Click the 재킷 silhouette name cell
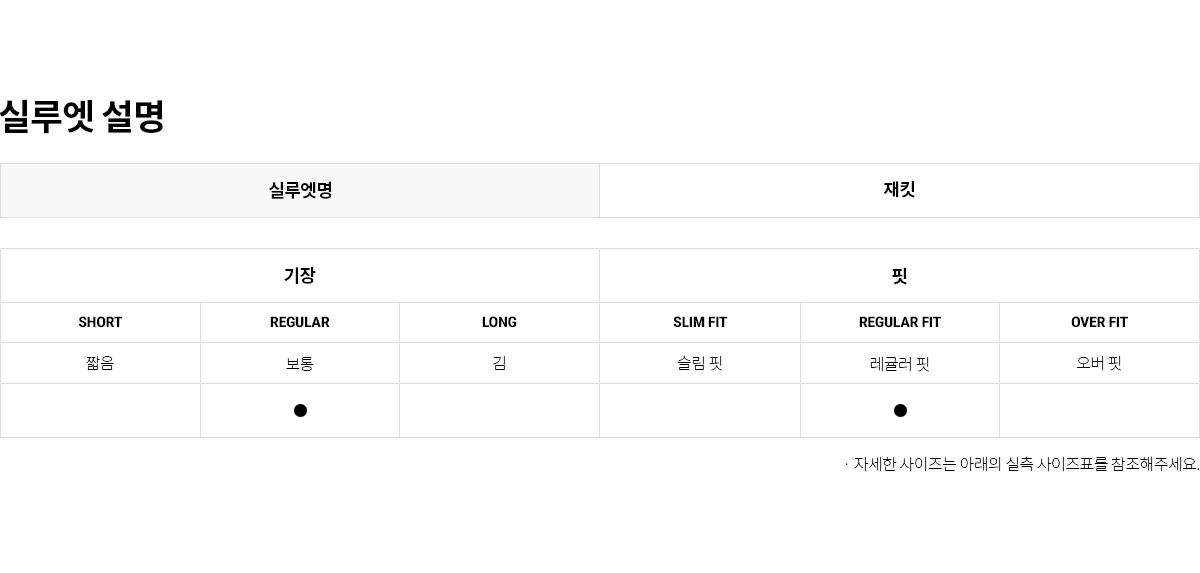 (x=899, y=190)
